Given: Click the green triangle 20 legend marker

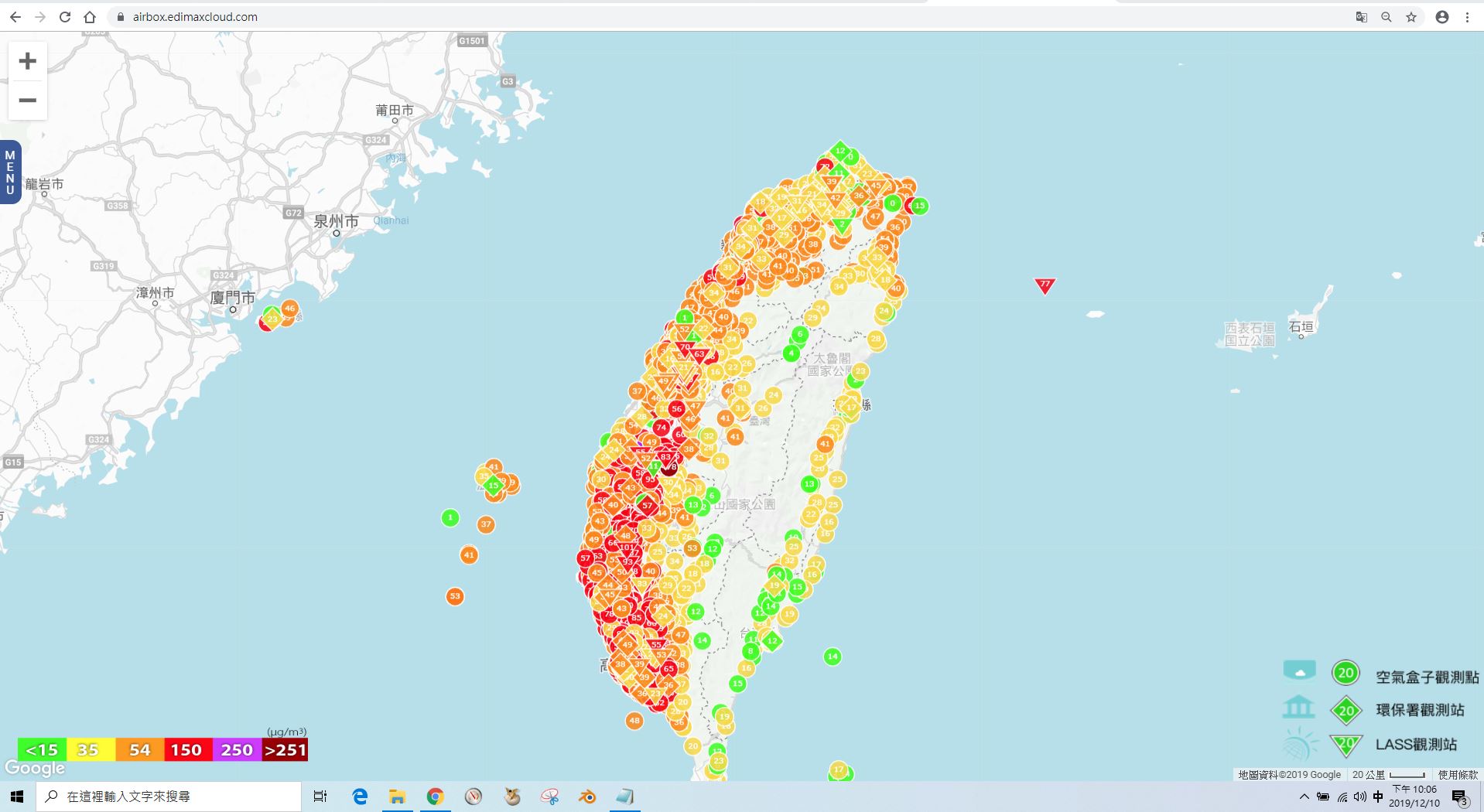Looking at the screenshot, I should tap(1346, 744).
